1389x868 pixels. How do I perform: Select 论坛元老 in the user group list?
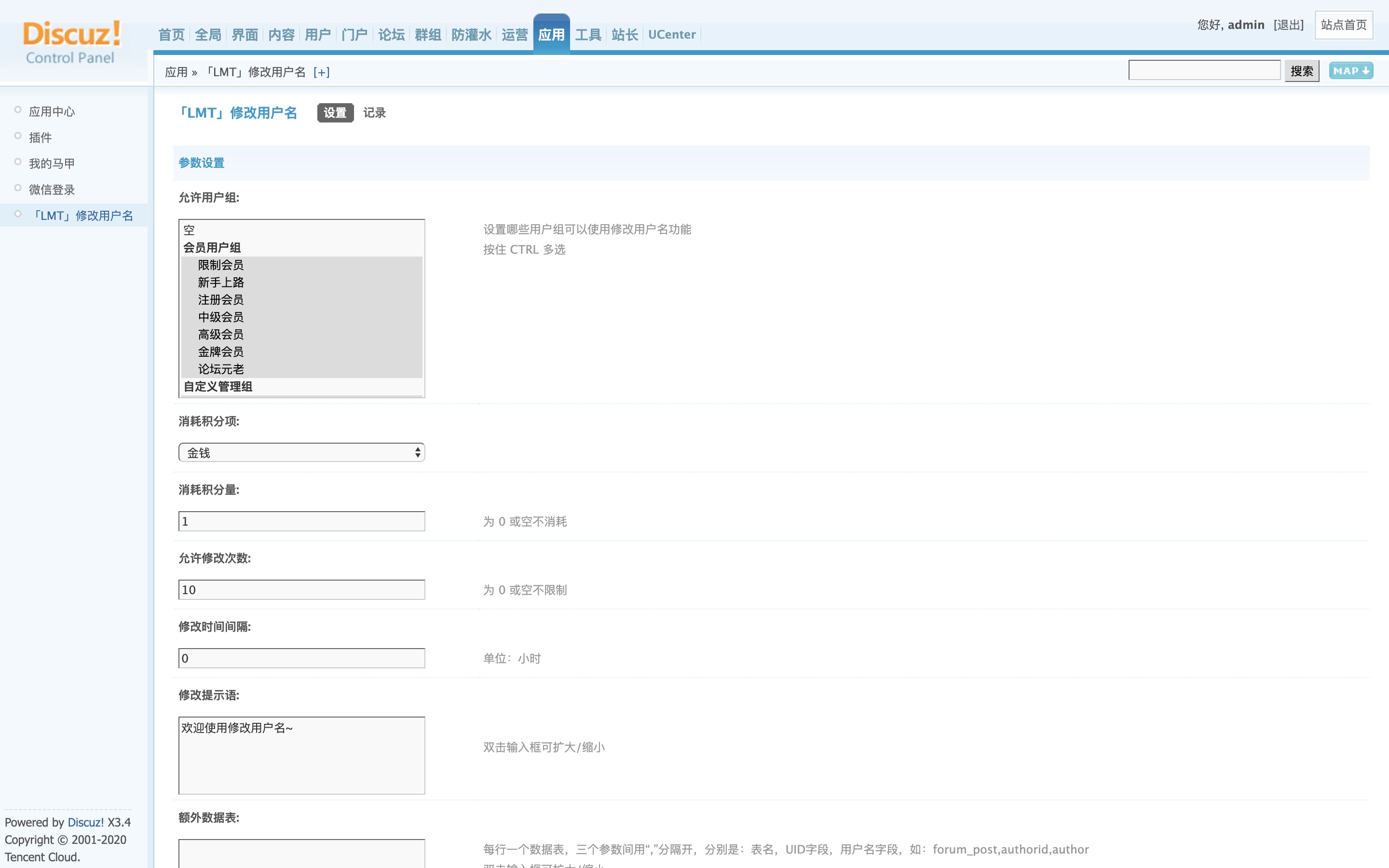click(x=221, y=369)
